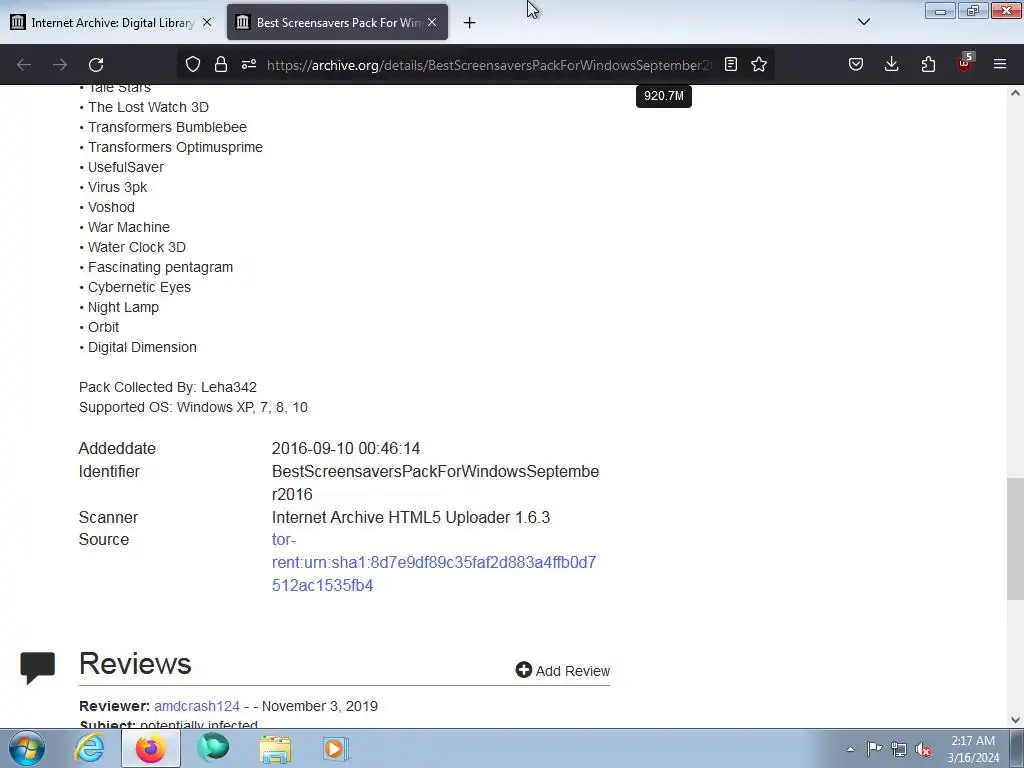This screenshot has height=768, width=1024.
Task: Click the 'Digital Dimension' list item
Action: [142, 347]
